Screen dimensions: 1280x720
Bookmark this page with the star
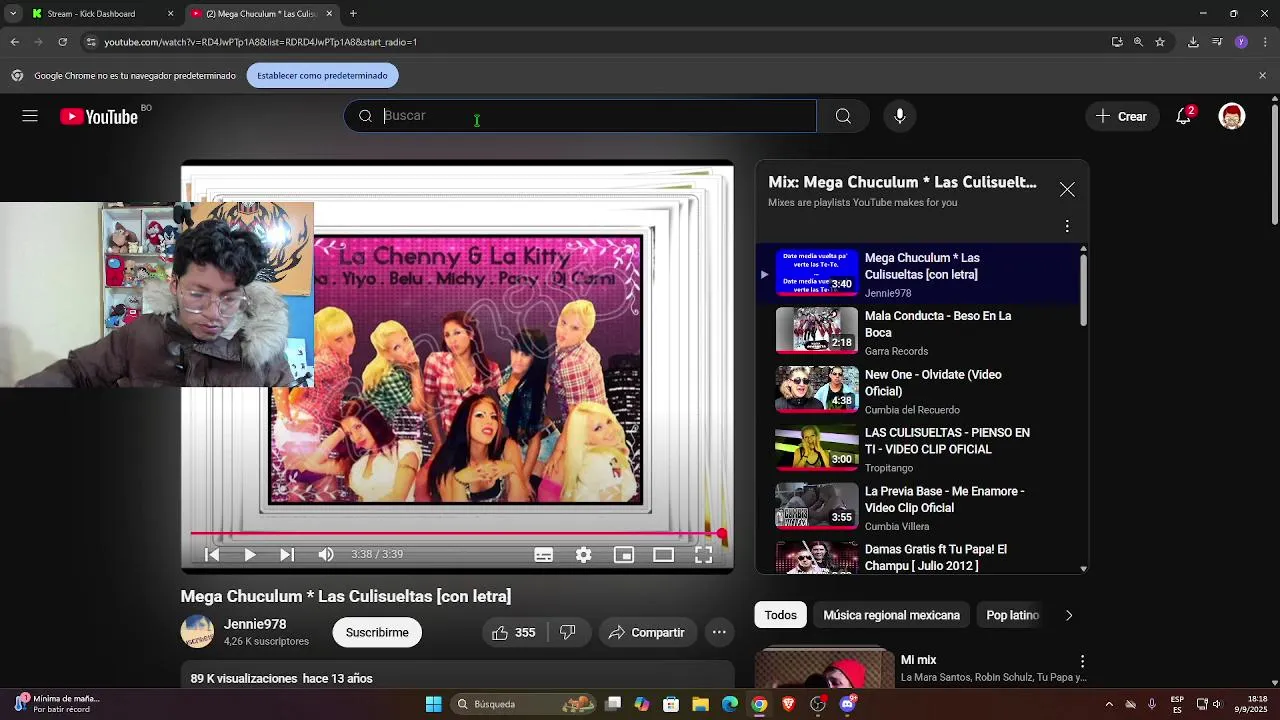1160,42
